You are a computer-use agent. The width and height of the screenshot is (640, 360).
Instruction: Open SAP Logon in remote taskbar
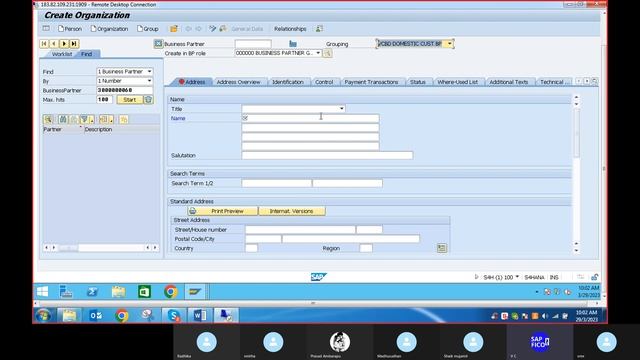195,292
